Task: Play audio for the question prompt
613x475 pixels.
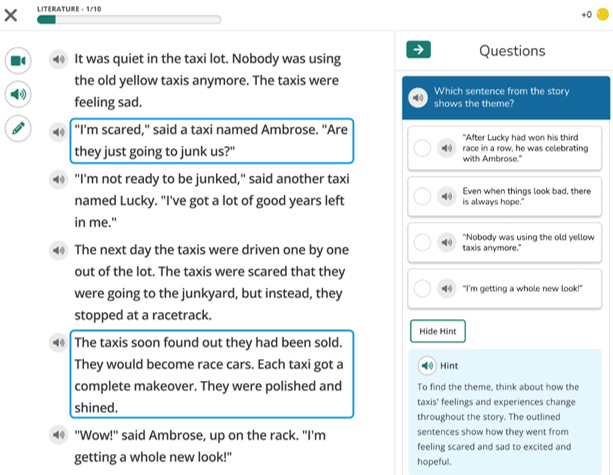Action: (x=417, y=97)
